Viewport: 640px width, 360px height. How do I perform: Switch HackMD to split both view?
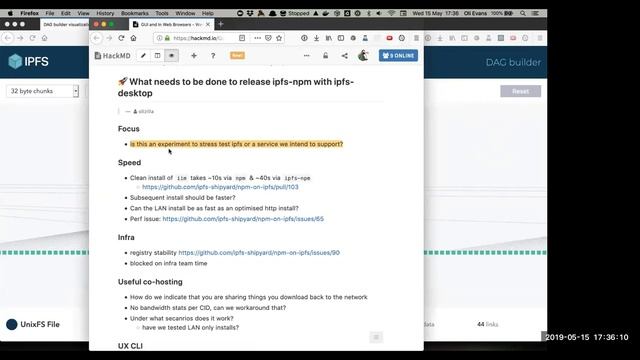[x=158, y=56]
